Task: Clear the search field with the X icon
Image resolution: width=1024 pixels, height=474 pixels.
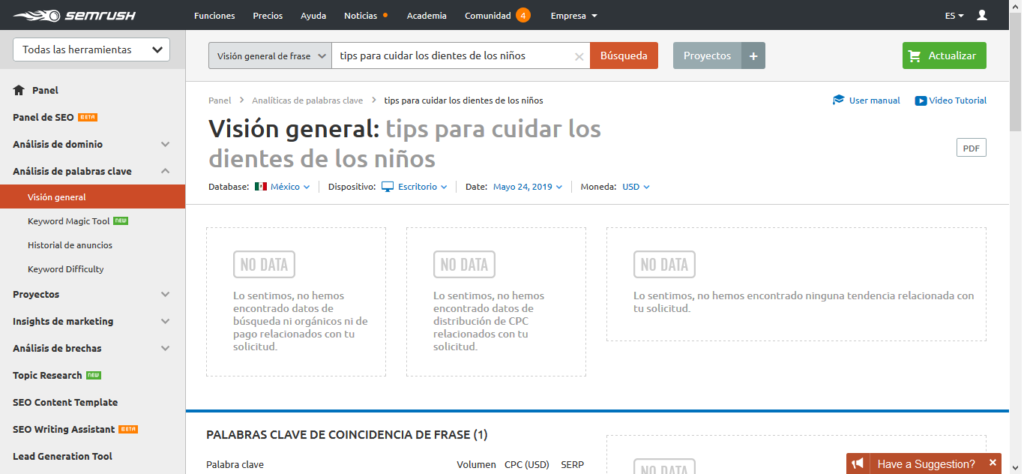Action: (578, 57)
